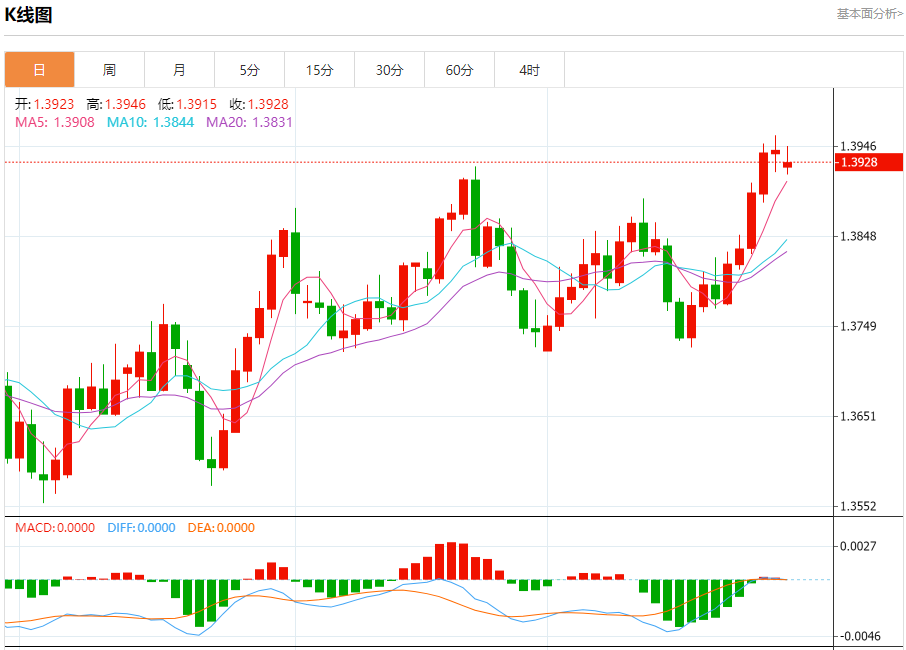The image size is (906, 650).
Task: Open the 5分 interval tab
Action: (x=249, y=70)
